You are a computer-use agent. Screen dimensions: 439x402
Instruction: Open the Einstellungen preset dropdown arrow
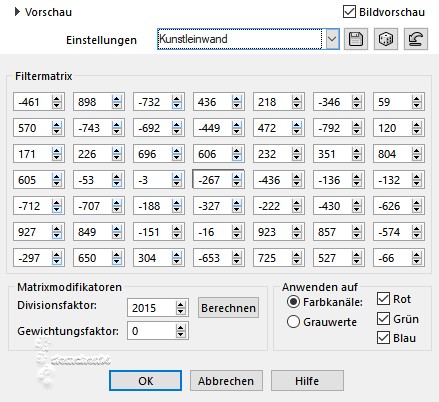pos(331,39)
